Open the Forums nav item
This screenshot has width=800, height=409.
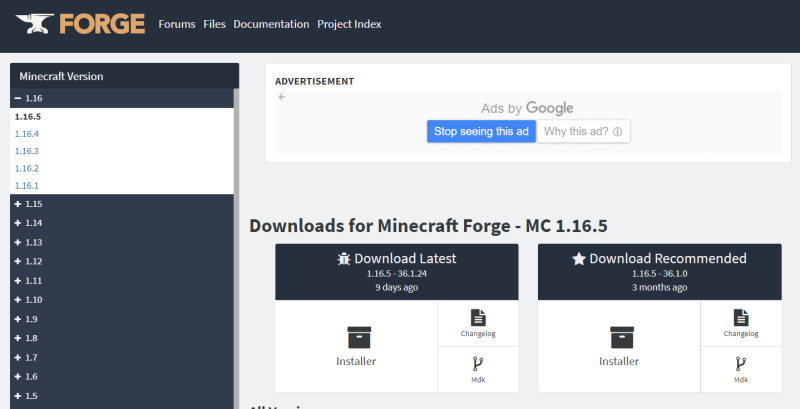pyautogui.click(x=177, y=24)
